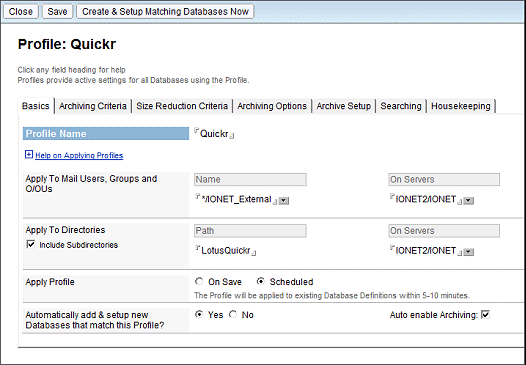The image size is (526, 365).
Task: Open mail users On Servers IONET2/IONET dropdown
Action: pos(469,201)
